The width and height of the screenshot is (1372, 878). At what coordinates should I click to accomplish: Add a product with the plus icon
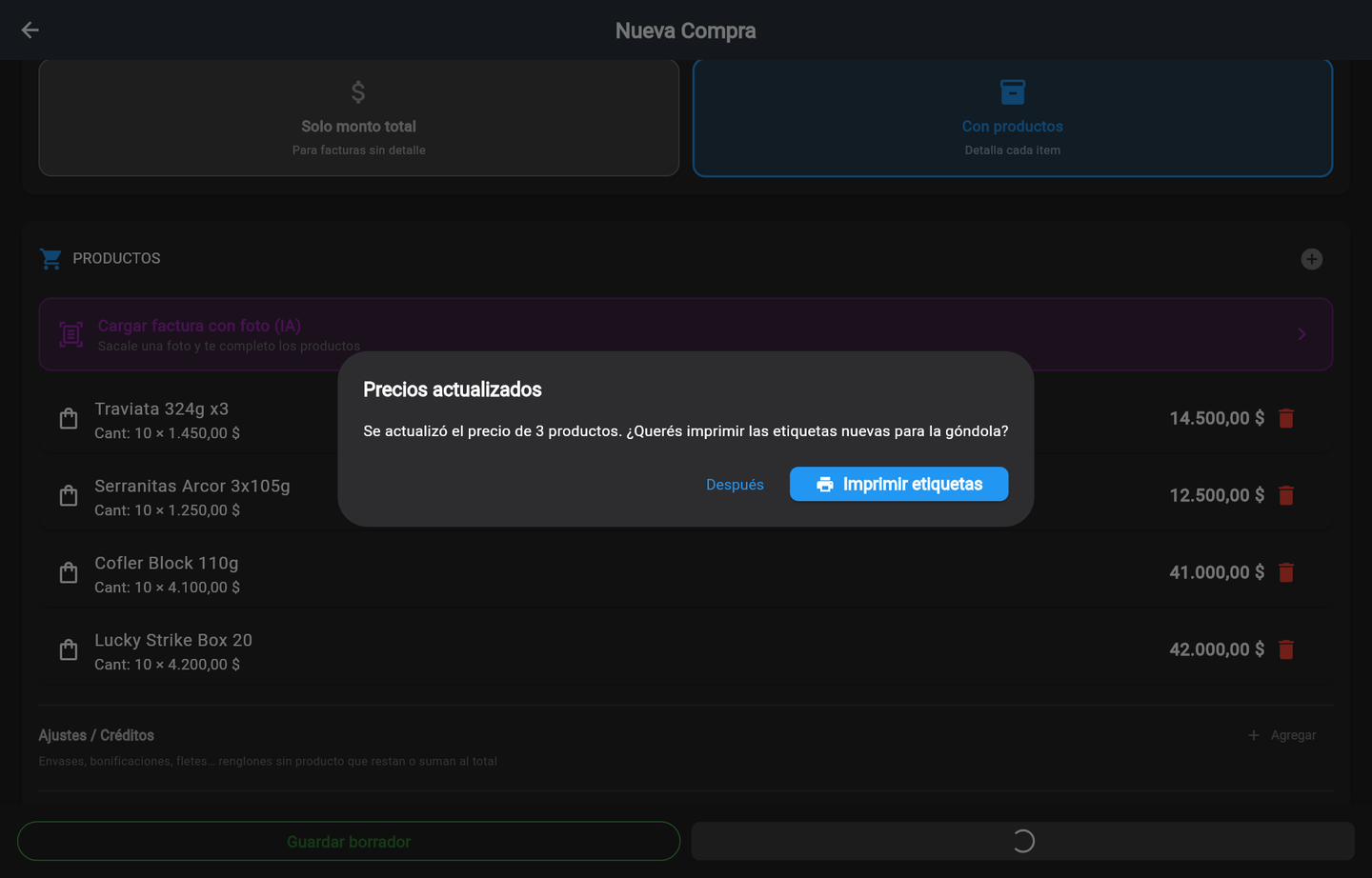pos(1312,259)
